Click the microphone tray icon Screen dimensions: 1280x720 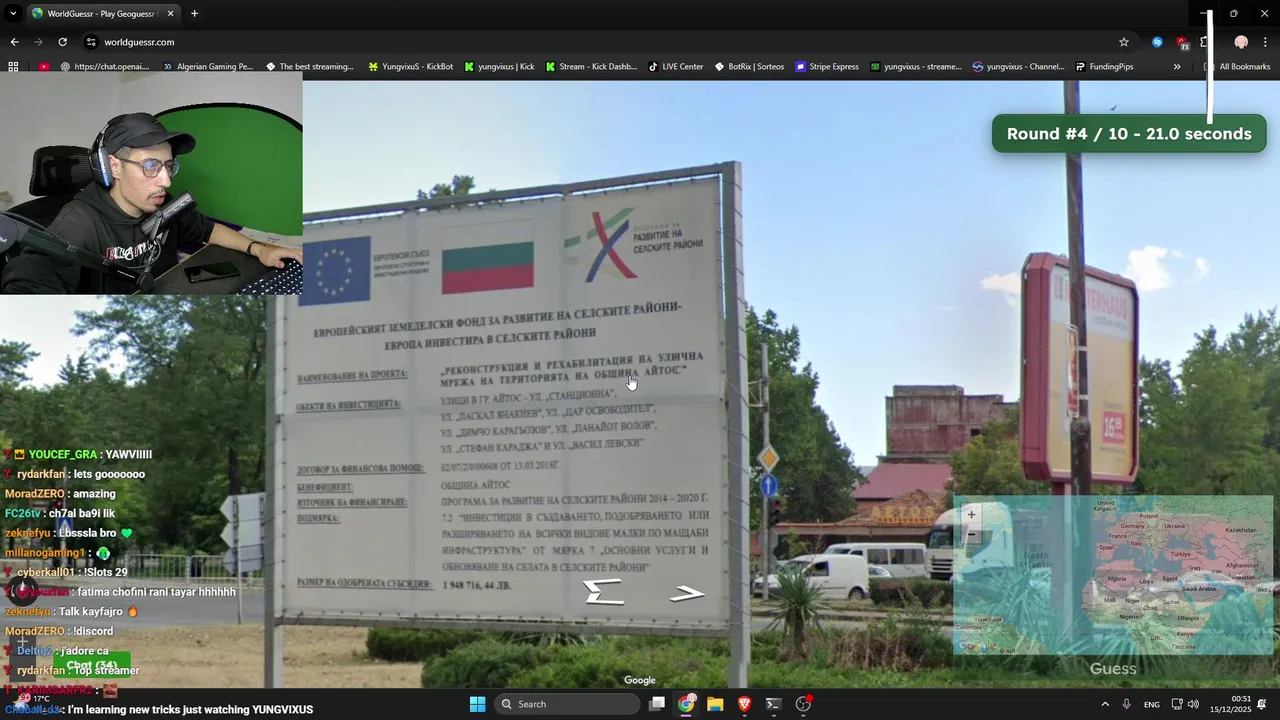click(x=1127, y=704)
